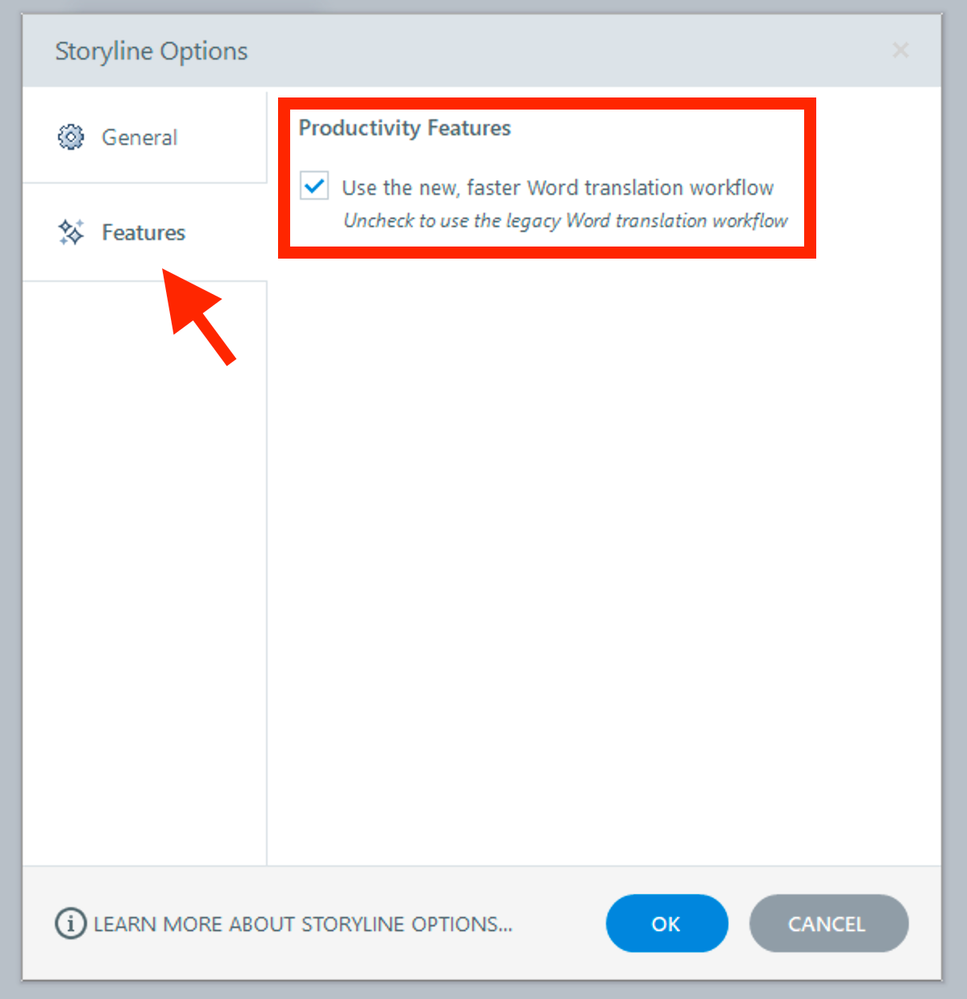This screenshot has height=999, width=967.
Task: Click the 'Use the new, faster Word translation workflow' label
Action: (557, 187)
